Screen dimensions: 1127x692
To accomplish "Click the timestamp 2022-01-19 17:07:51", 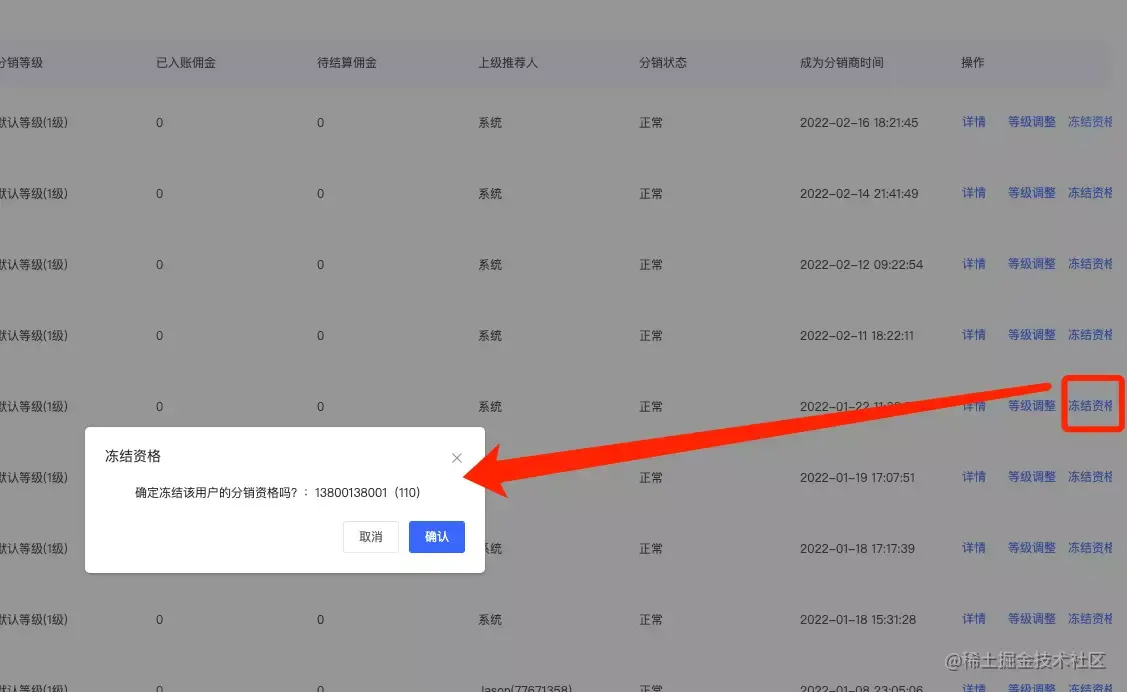I will (857, 478).
